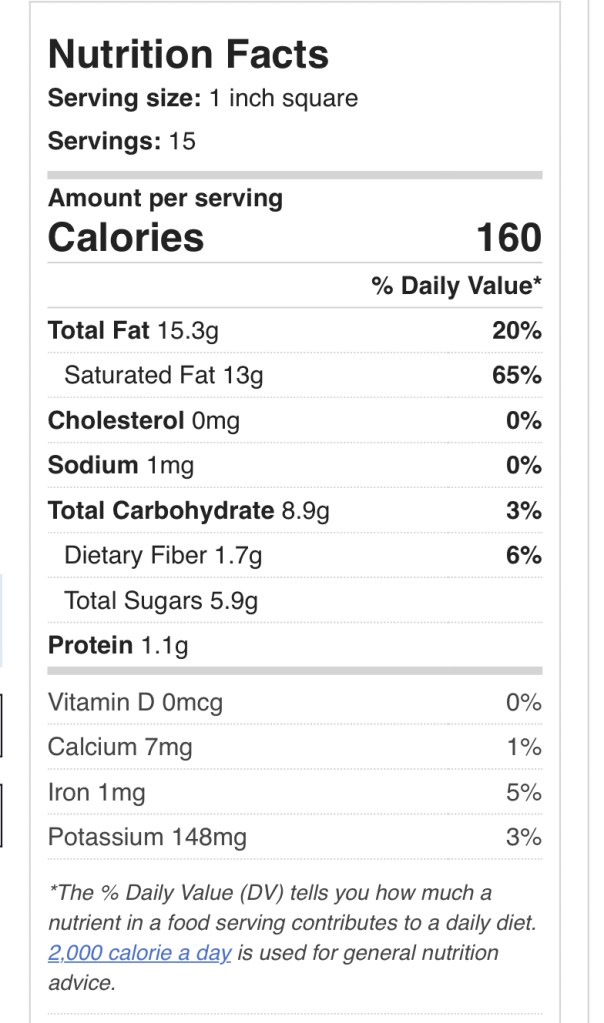
Task: Click the Servings: 15 line
Action: coord(122,141)
